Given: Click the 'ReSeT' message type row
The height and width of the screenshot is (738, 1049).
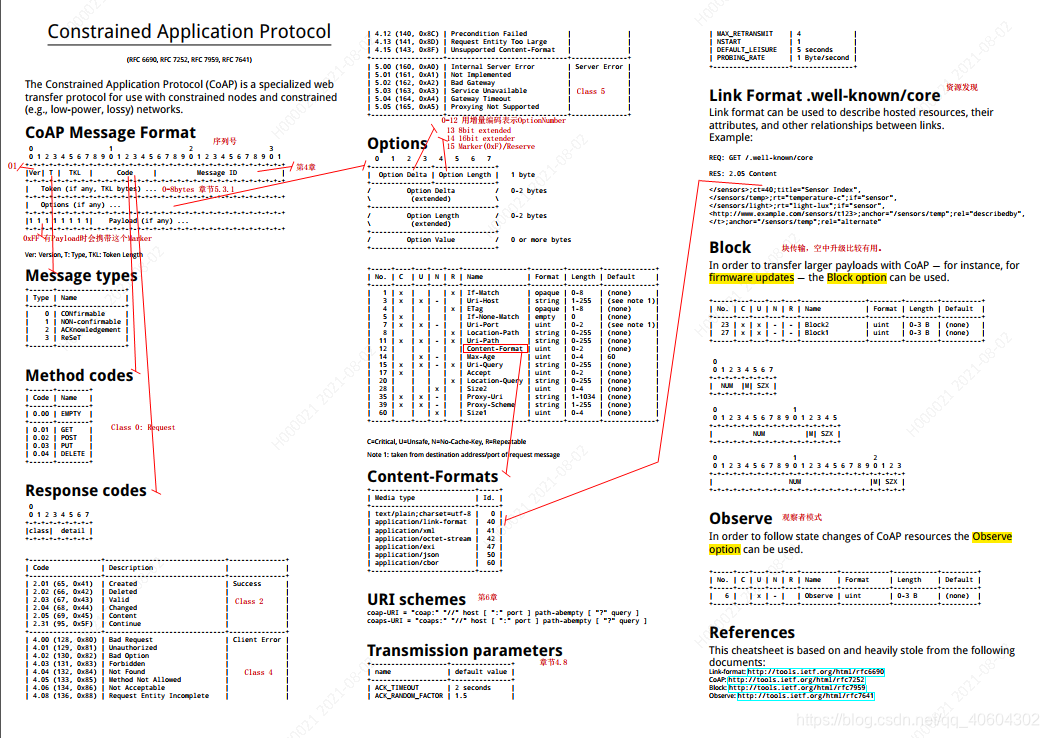Looking at the screenshot, I should (x=76, y=338).
